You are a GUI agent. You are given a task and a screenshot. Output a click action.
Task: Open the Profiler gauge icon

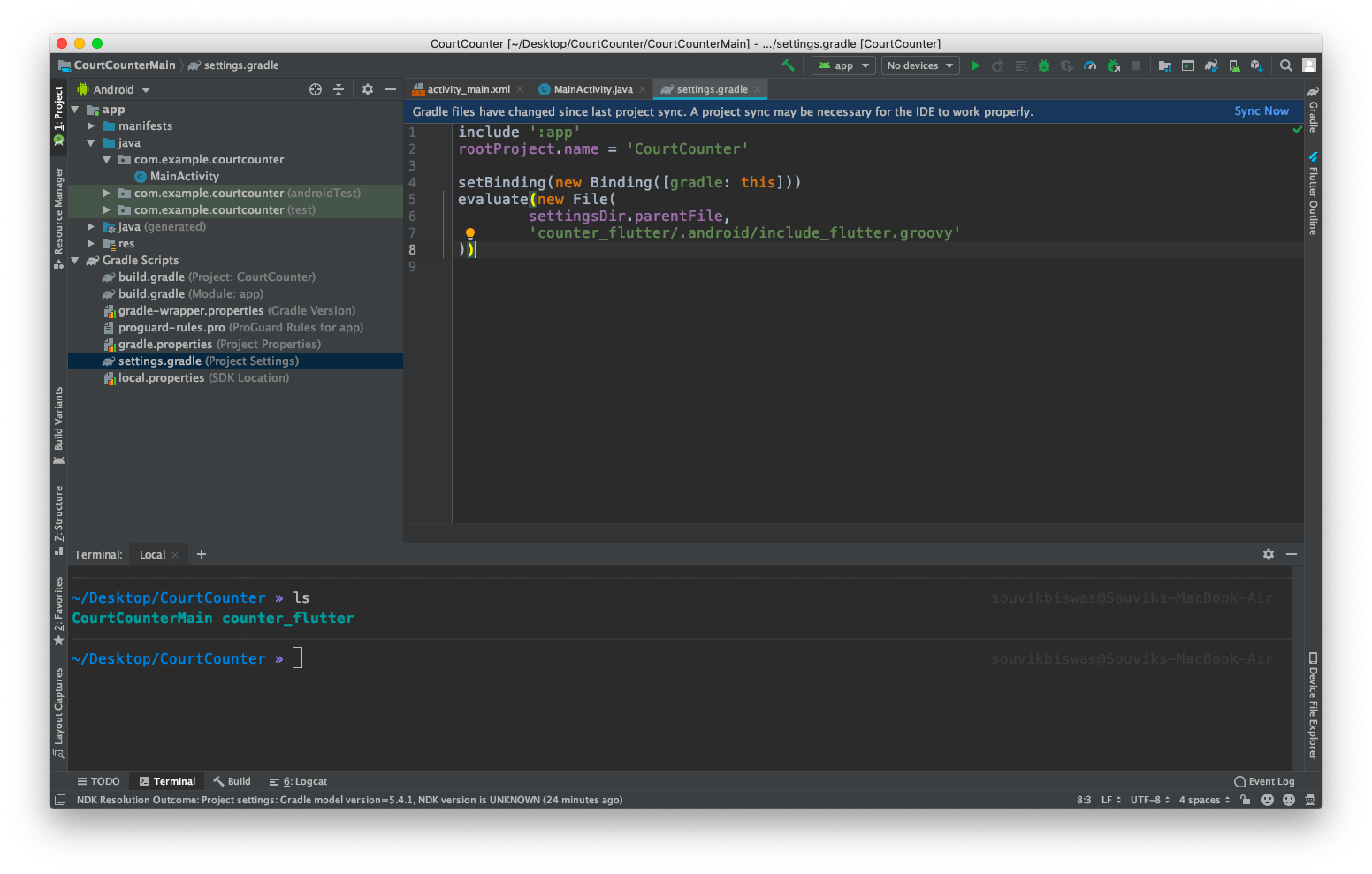(1090, 65)
